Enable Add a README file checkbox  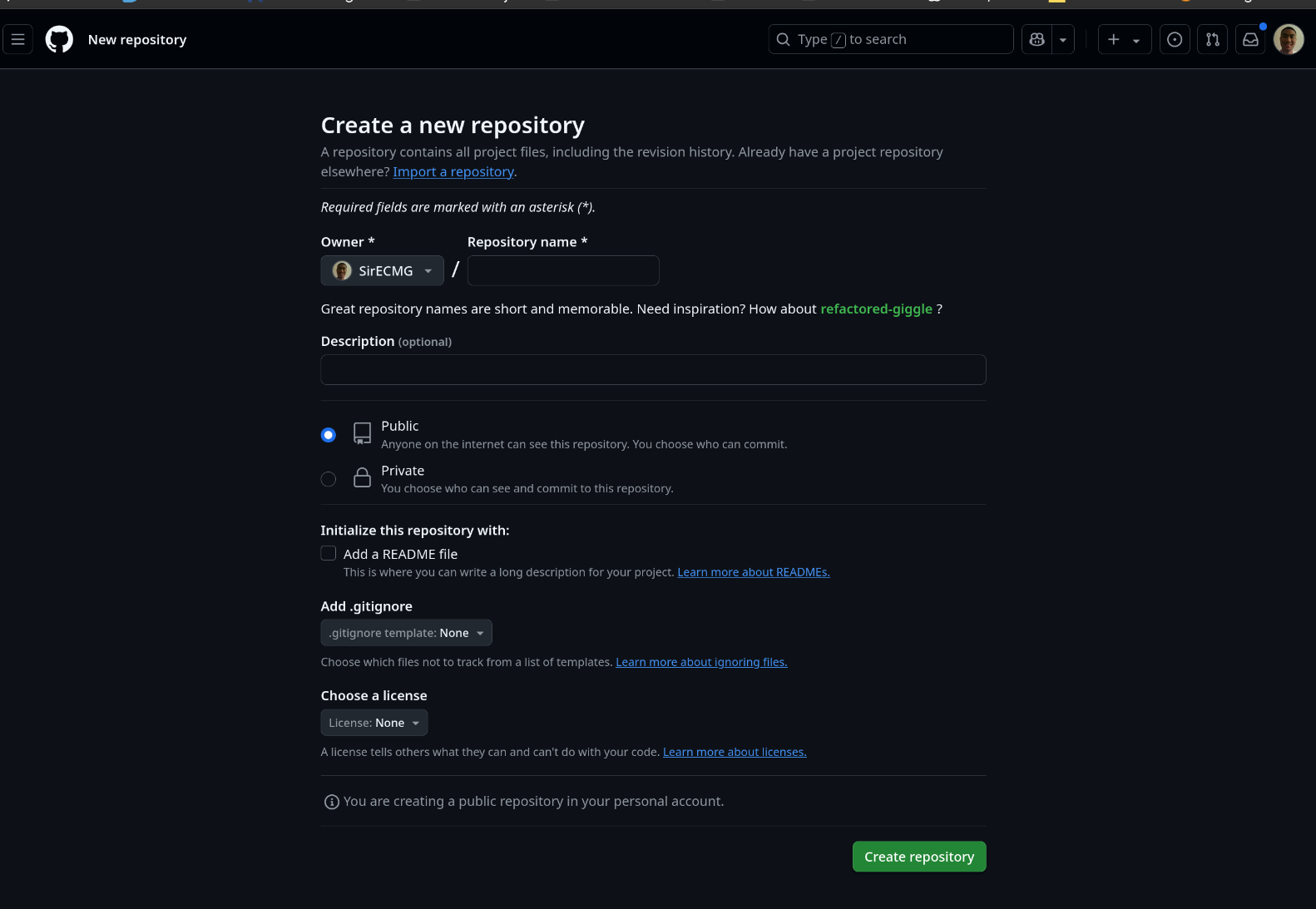pyautogui.click(x=329, y=553)
